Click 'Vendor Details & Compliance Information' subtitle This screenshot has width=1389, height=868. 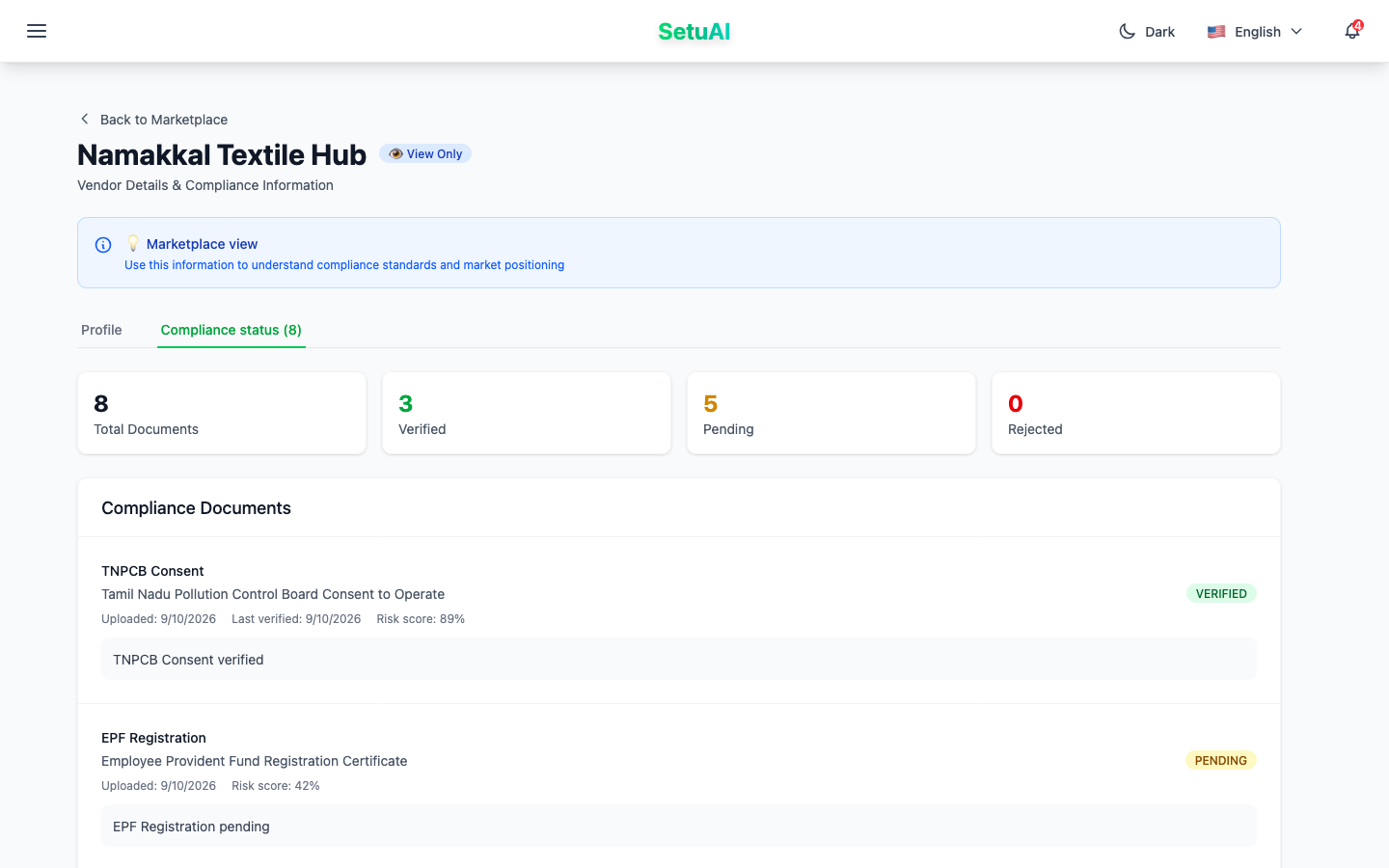tap(205, 185)
